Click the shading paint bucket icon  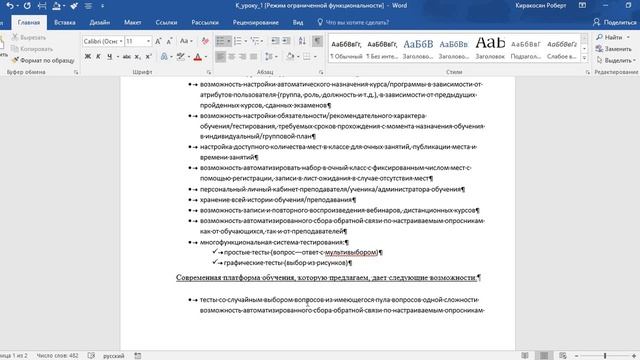click(x=290, y=56)
